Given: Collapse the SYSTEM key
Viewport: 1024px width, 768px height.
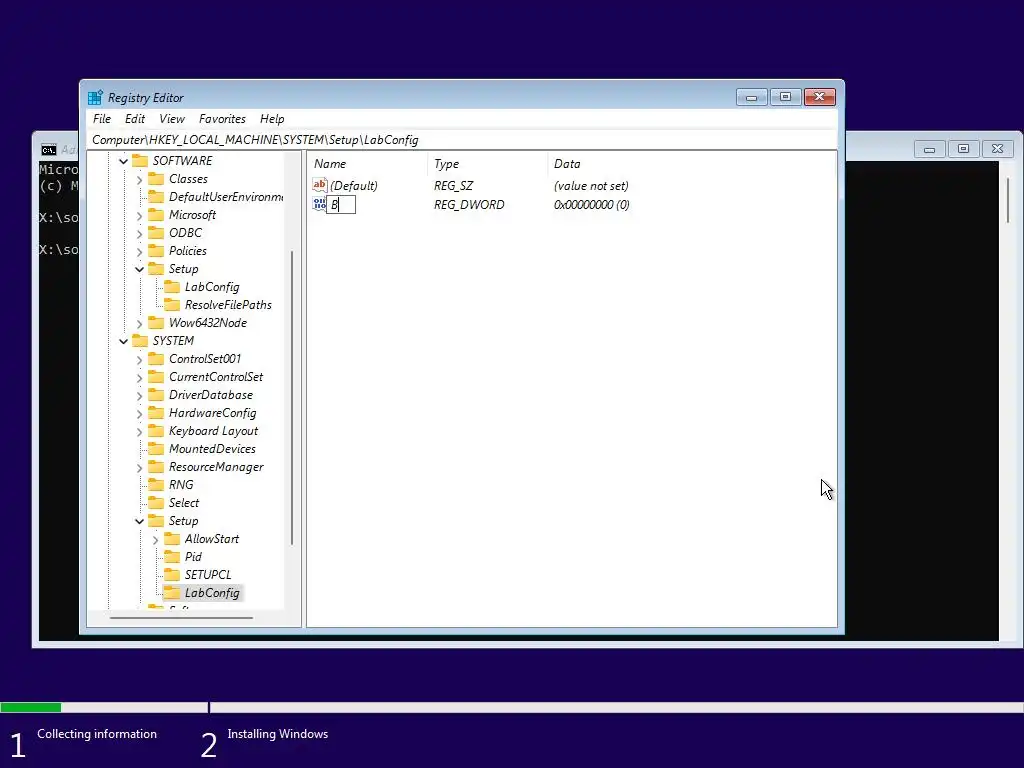Looking at the screenshot, I should pyautogui.click(x=123, y=341).
